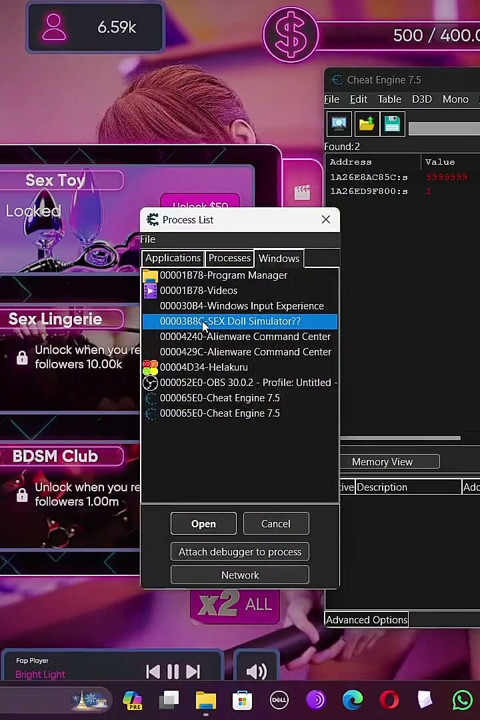Click the progress bar under Cheat Engine toolbar
Image resolution: width=480 pixels, height=720 pixels.
point(444,129)
